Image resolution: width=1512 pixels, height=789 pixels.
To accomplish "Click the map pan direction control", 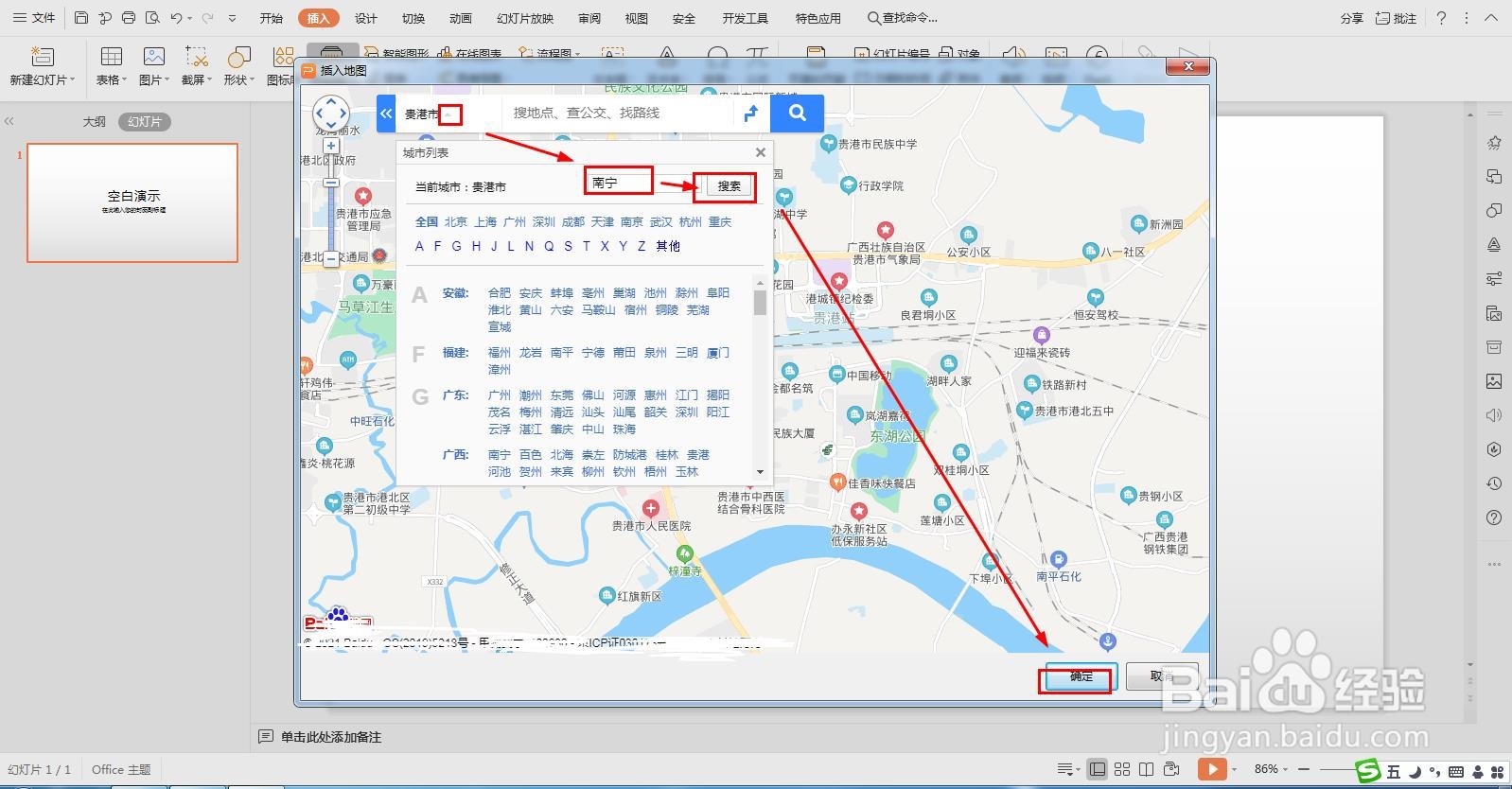I will coord(330,114).
